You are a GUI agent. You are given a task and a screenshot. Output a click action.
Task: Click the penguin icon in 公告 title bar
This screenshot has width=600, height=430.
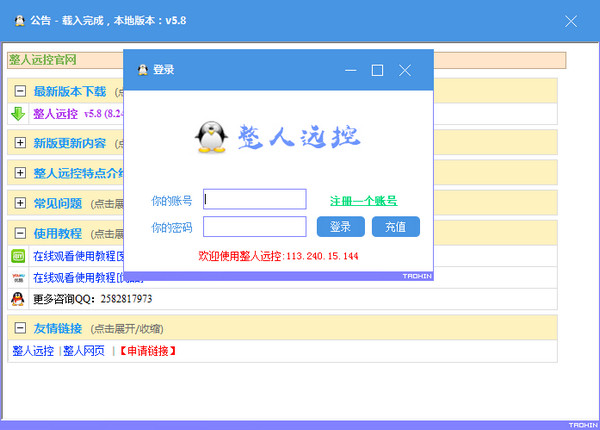(x=20, y=21)
